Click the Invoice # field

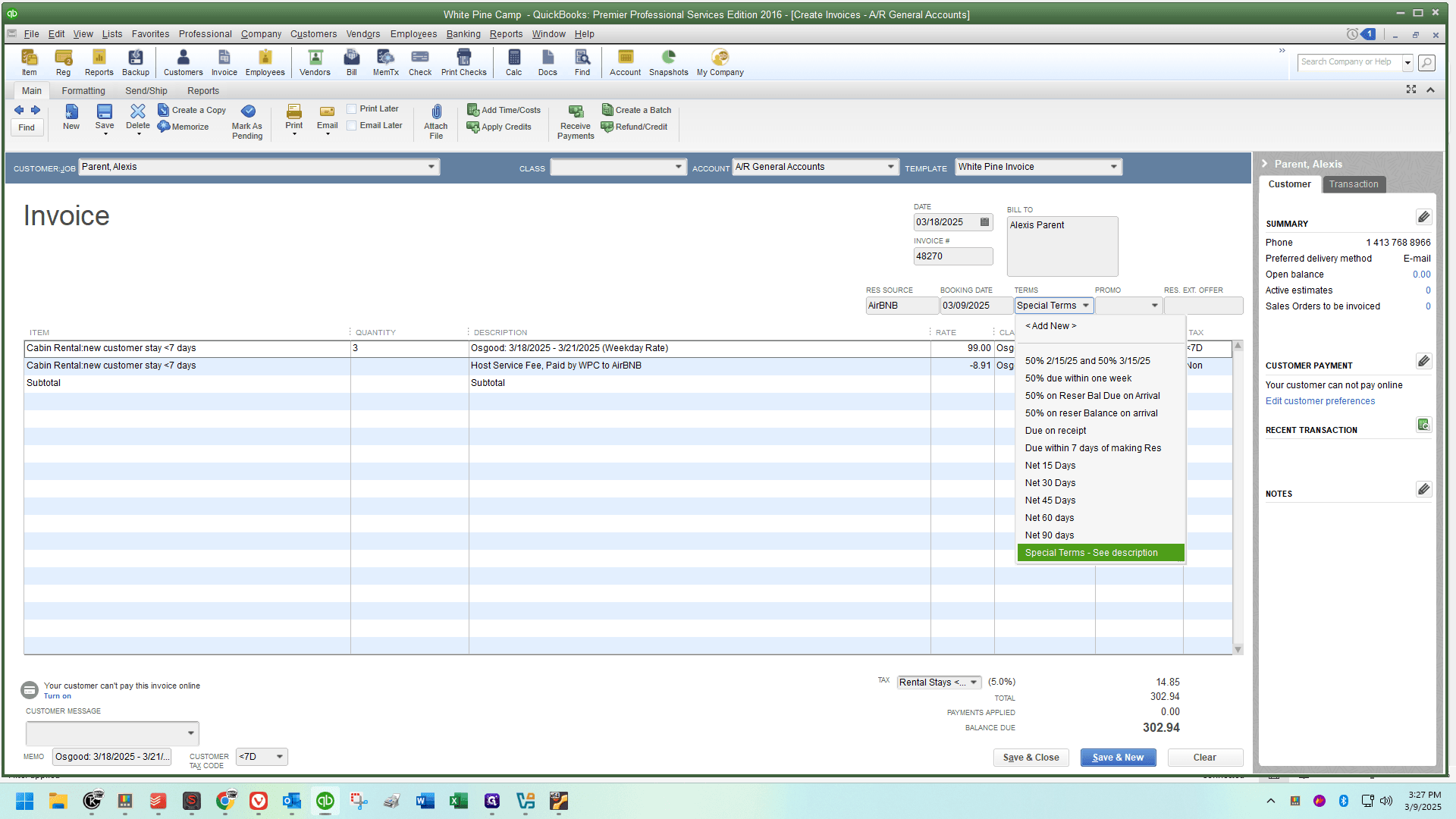click(x=952, y=256)
